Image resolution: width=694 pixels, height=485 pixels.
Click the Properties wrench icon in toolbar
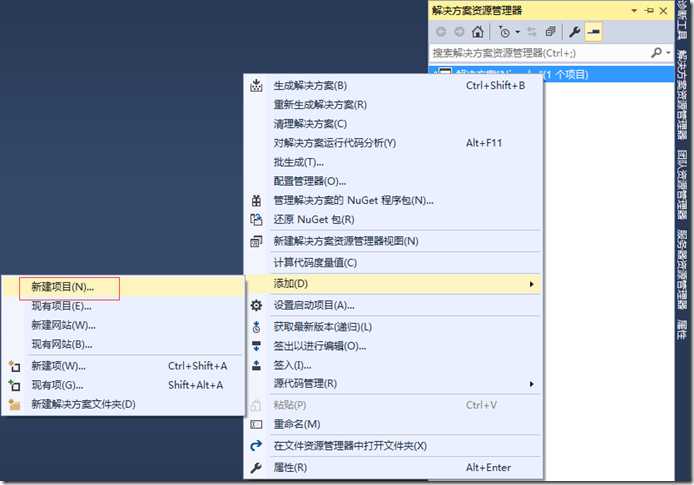(574, 32)
